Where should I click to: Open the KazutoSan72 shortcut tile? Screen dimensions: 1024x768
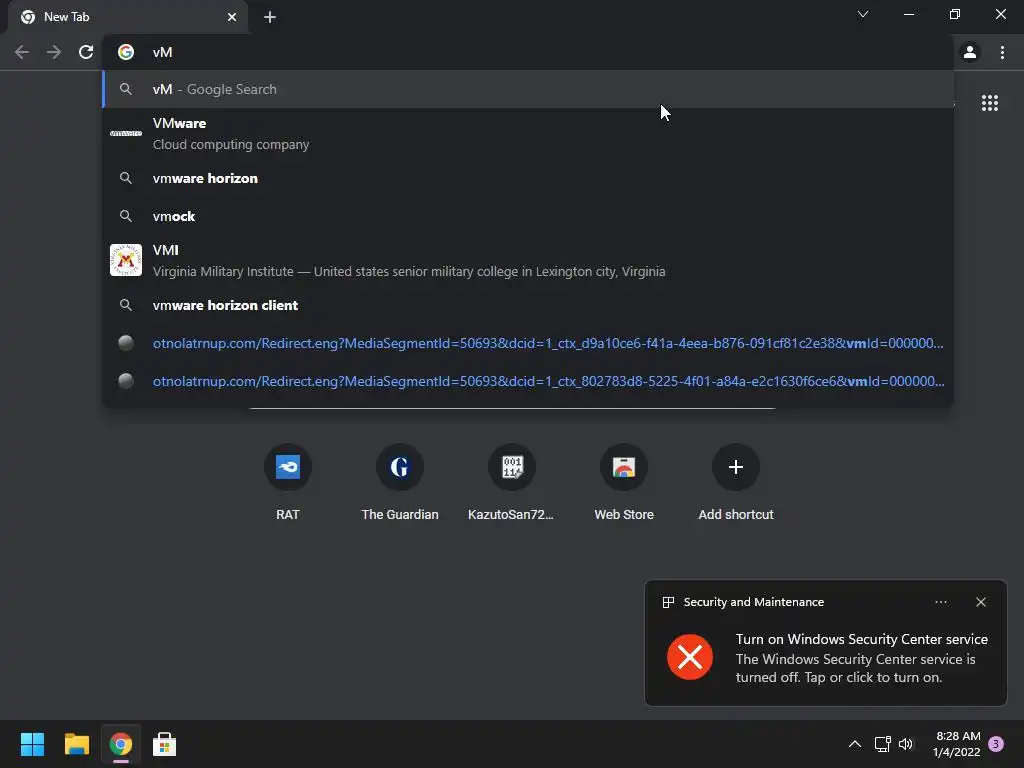point(511,482)
